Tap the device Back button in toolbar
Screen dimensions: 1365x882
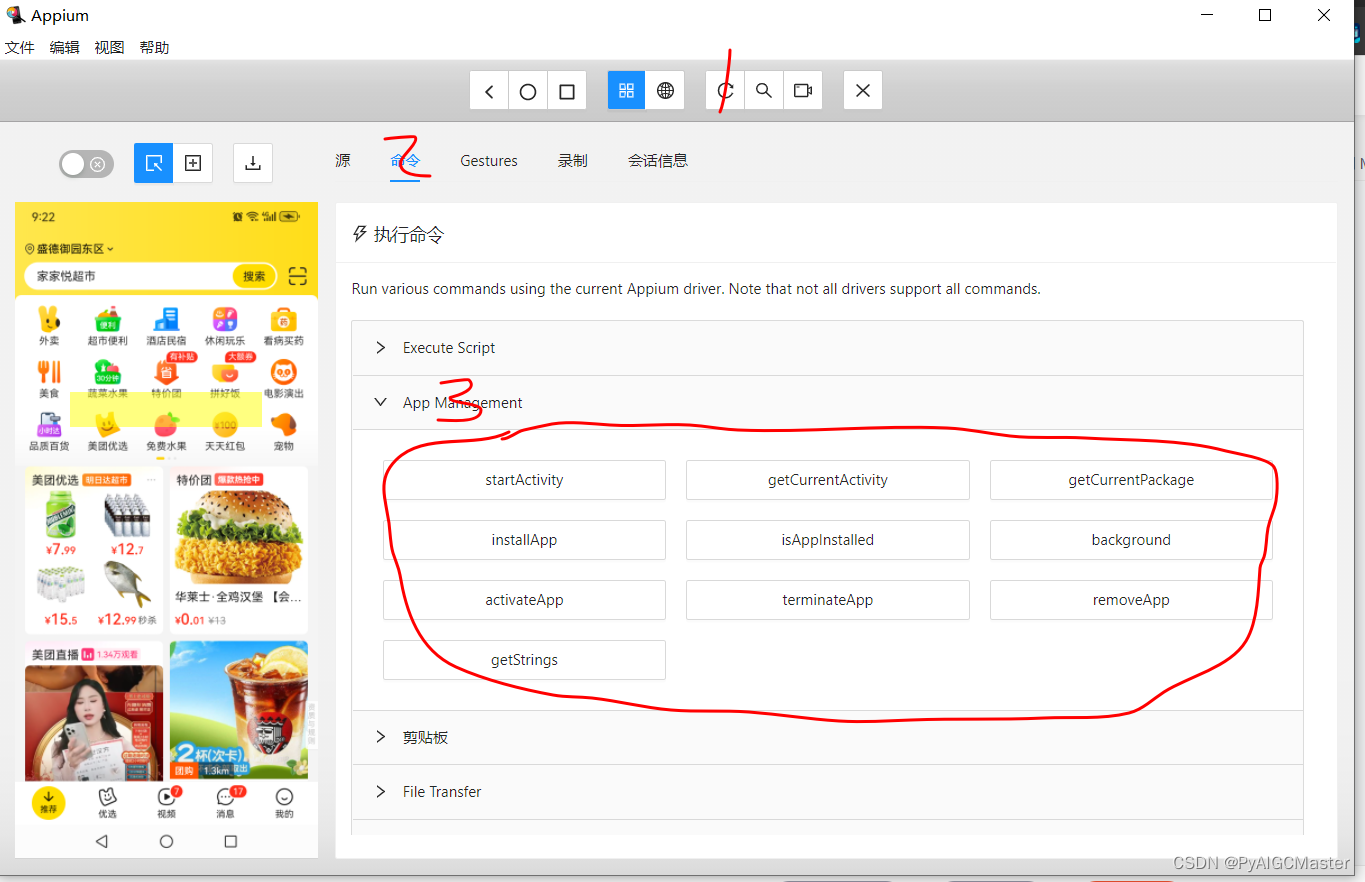coord(489,91)
